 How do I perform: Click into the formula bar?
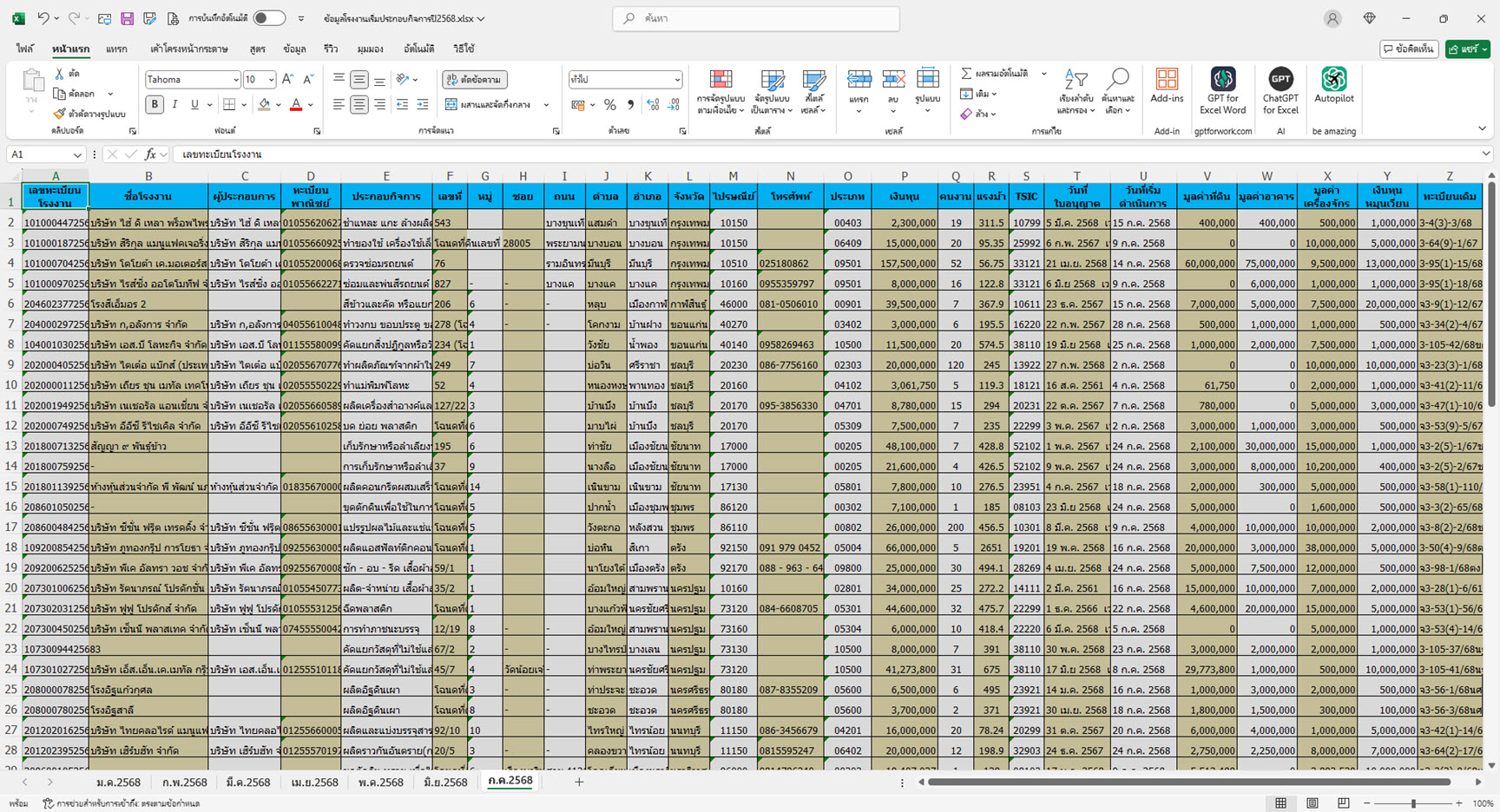(x=825, y=154)
